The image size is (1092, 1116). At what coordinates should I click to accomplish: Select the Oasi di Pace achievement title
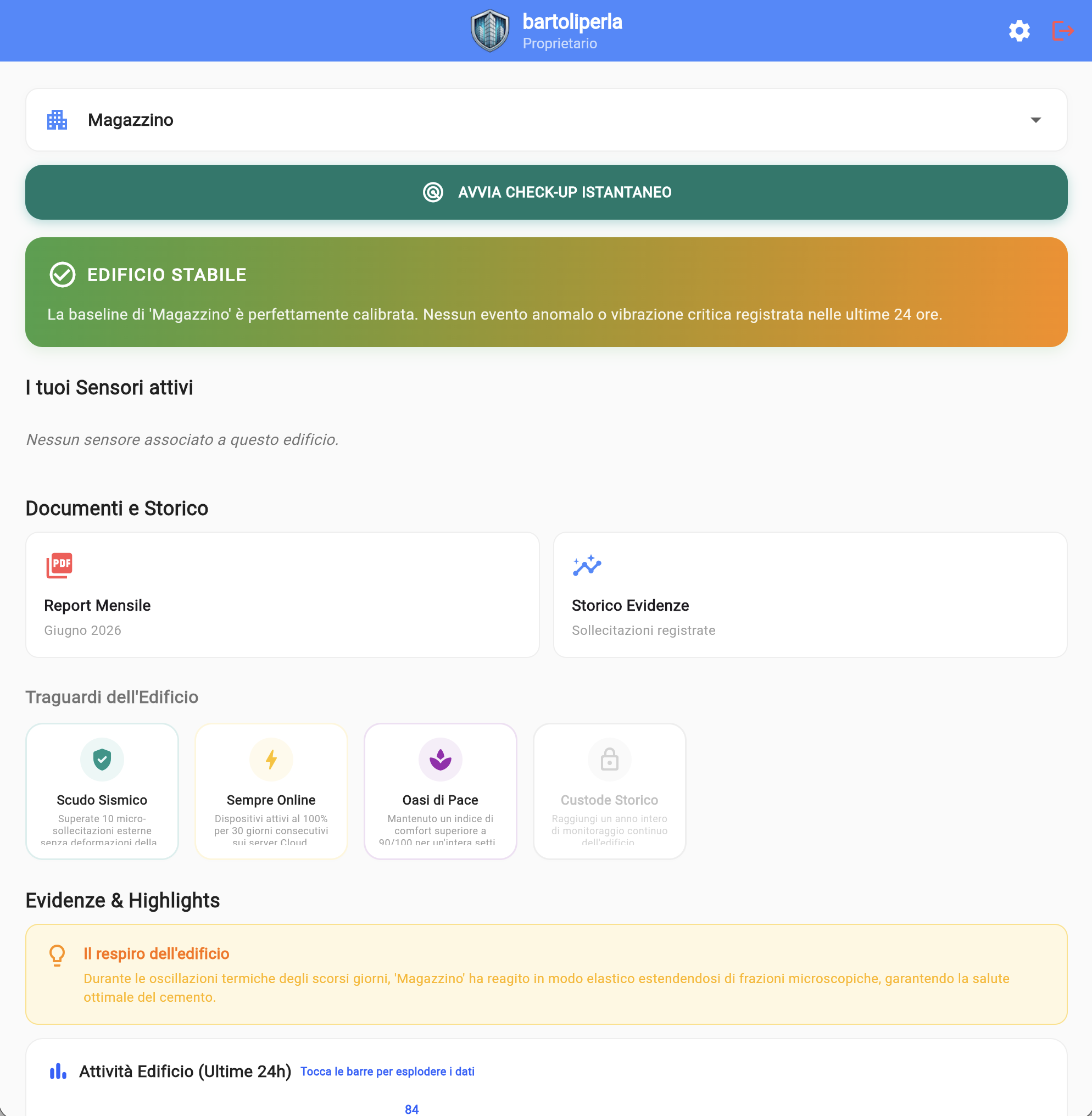(x=441, y=800)
